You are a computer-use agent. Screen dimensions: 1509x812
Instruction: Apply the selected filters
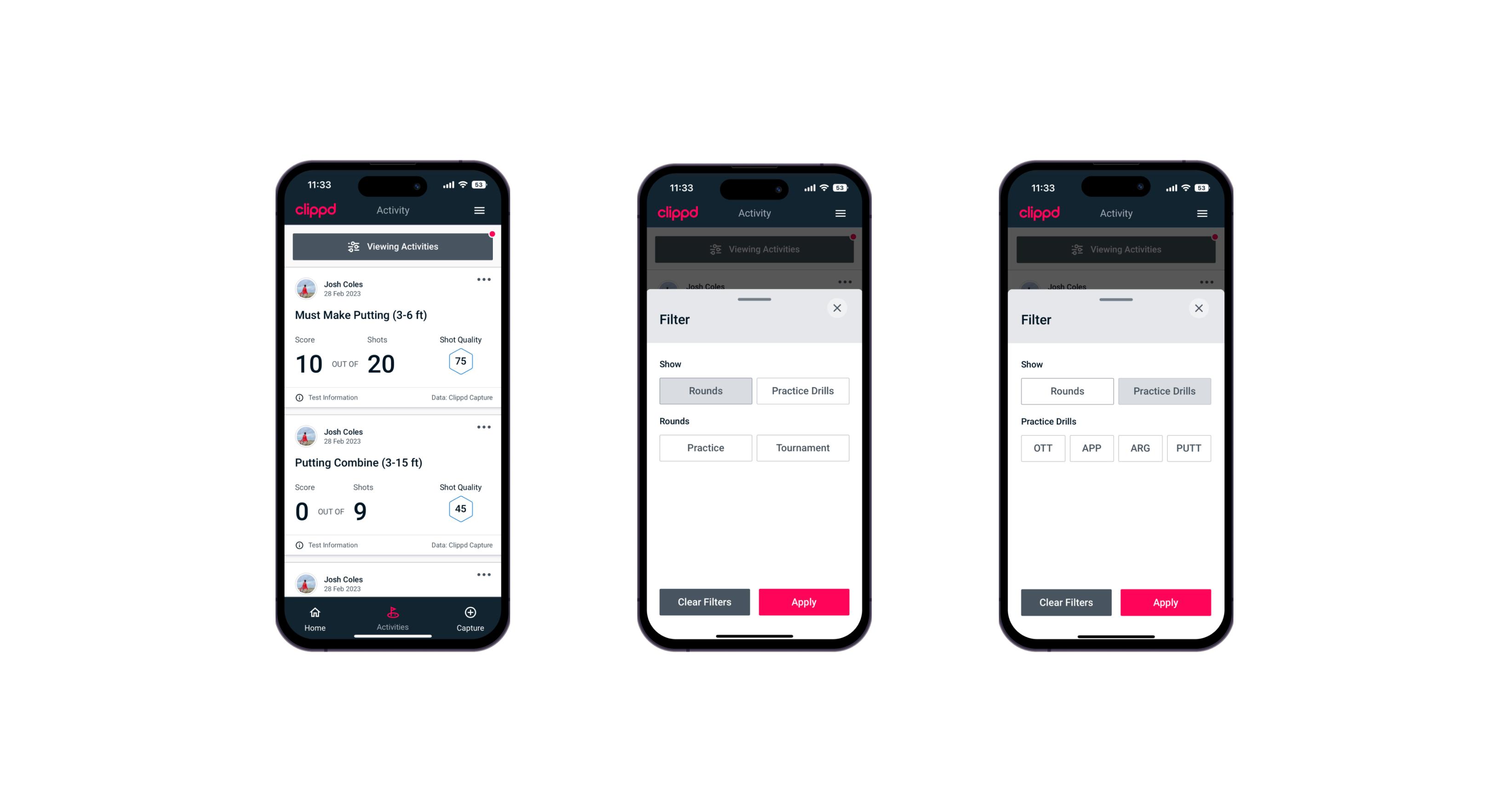pos(1163,601)
